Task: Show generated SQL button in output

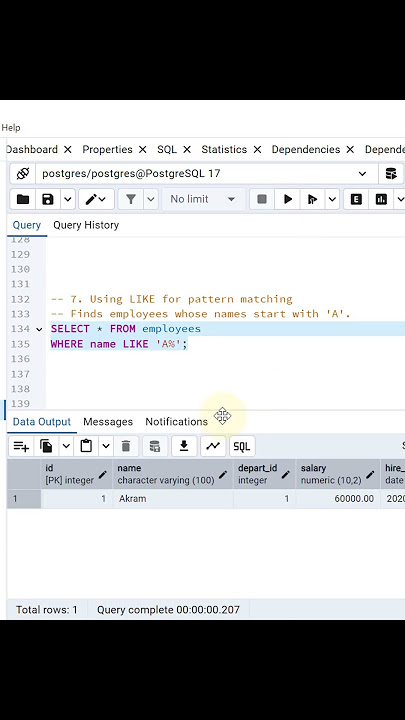Action: point(242,446)
